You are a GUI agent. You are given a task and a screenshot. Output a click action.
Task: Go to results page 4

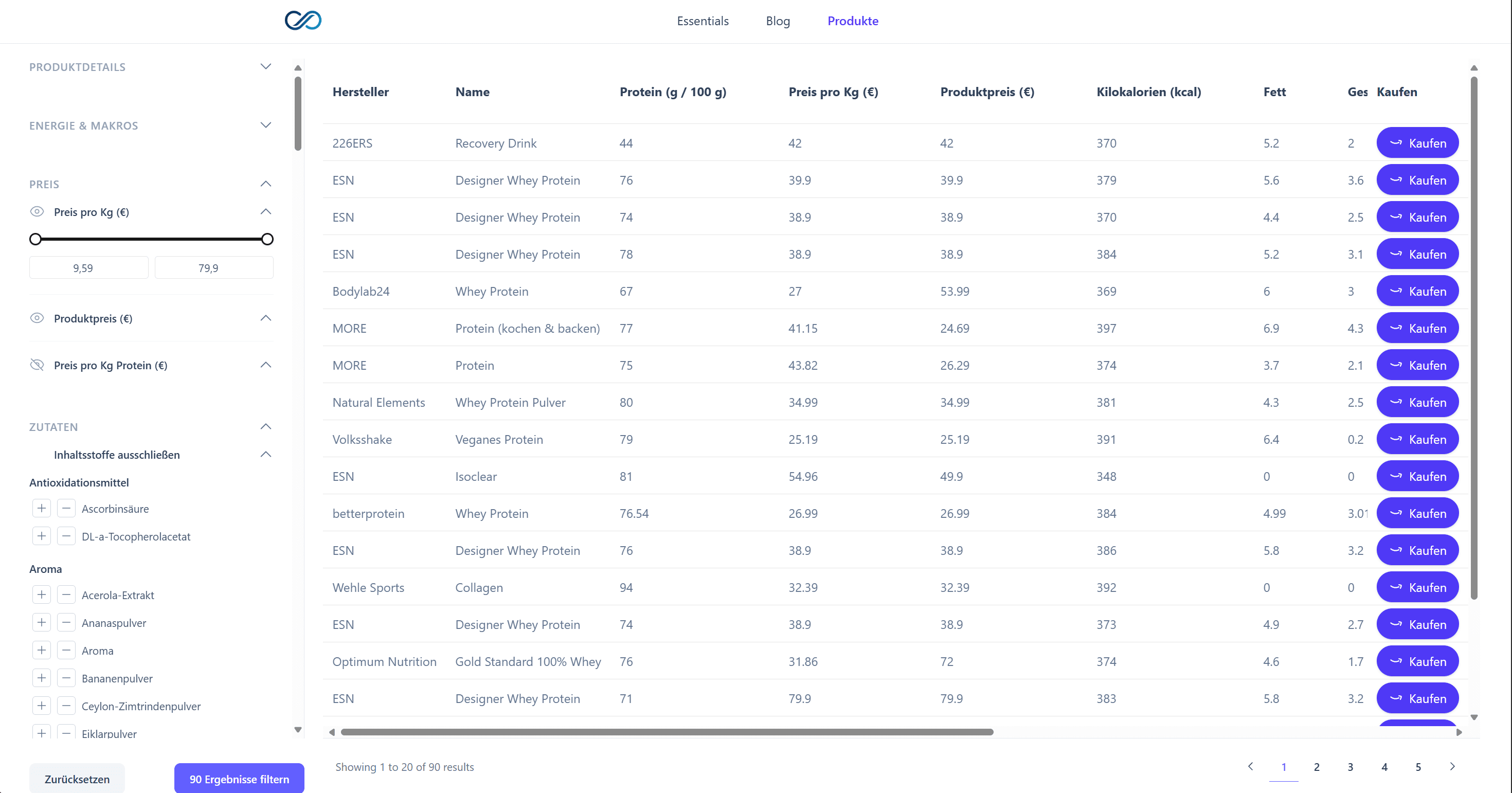(1384, 767)
